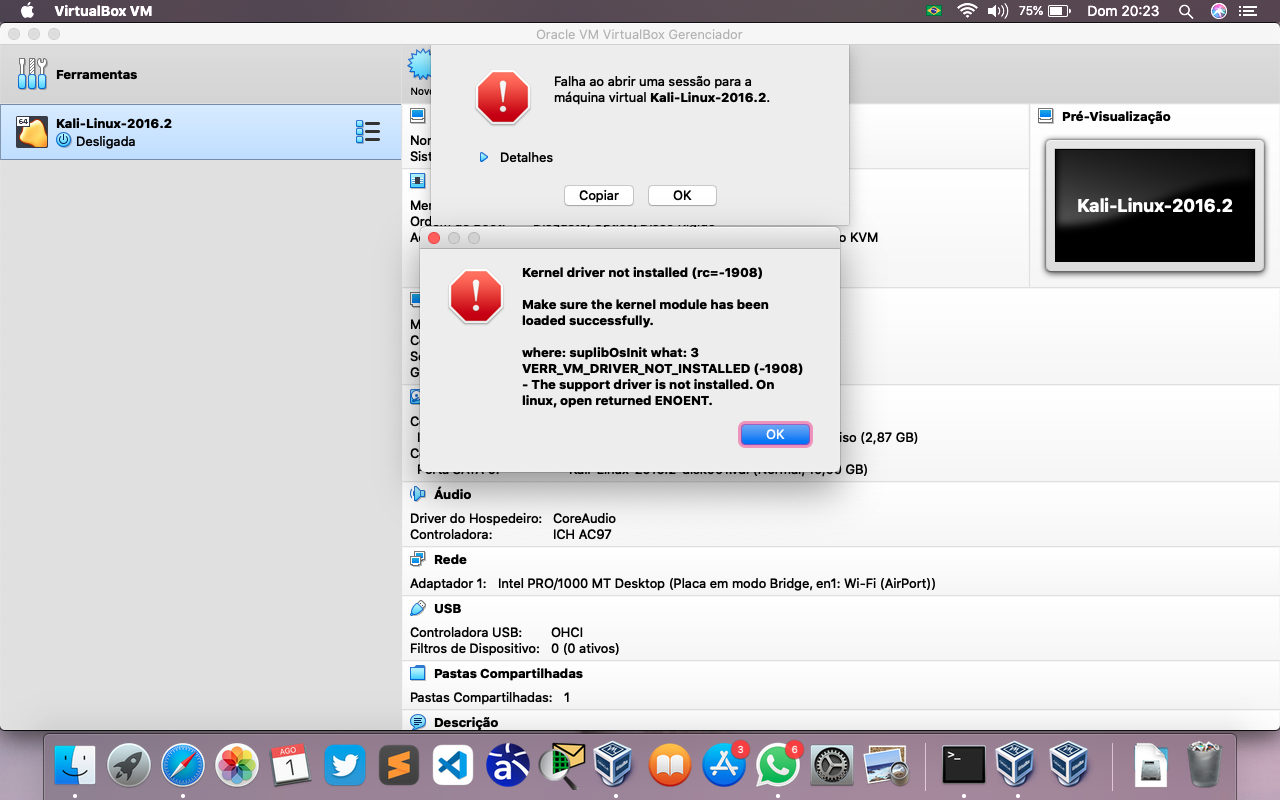Open Books from the Dock
The image size is (1280, 800).
(669, 766)
